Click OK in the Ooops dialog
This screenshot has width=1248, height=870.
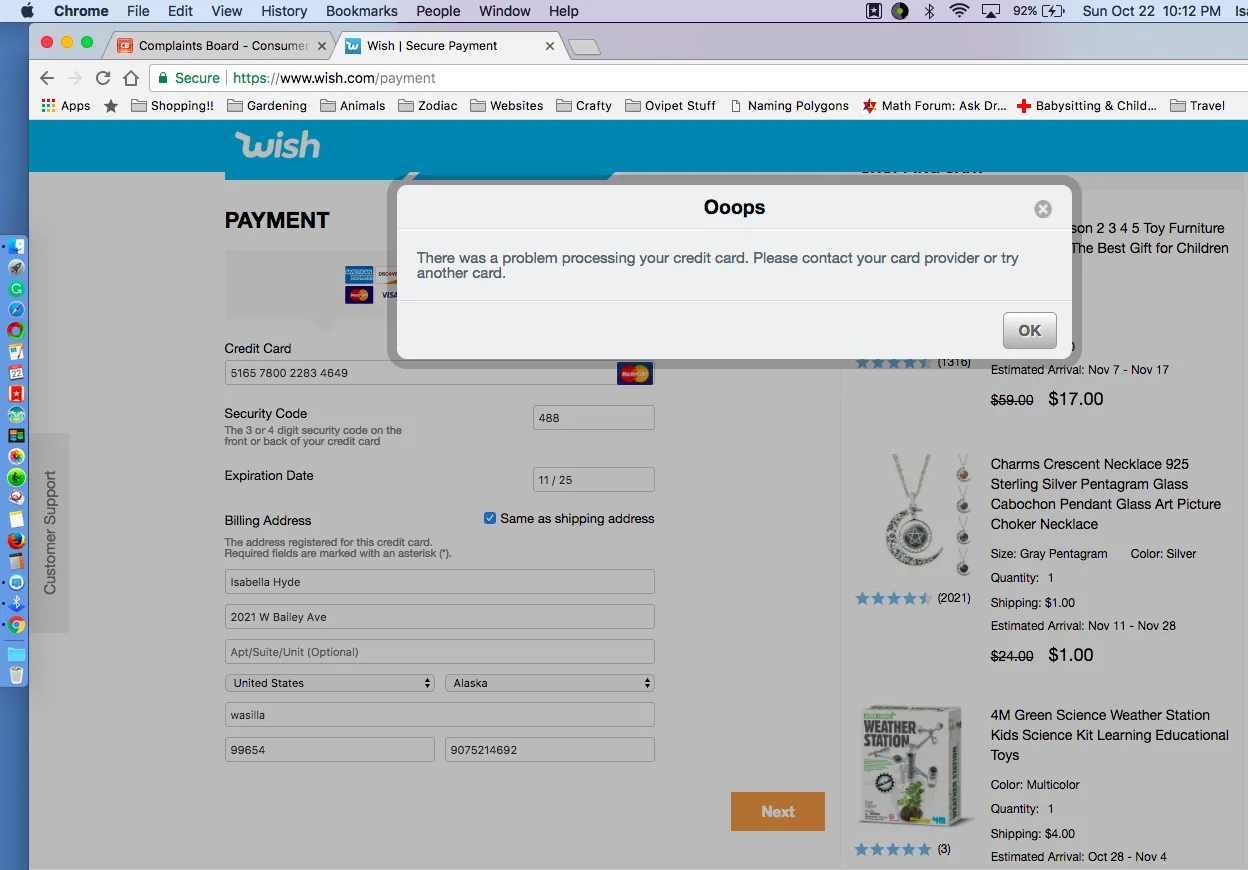1030,330
